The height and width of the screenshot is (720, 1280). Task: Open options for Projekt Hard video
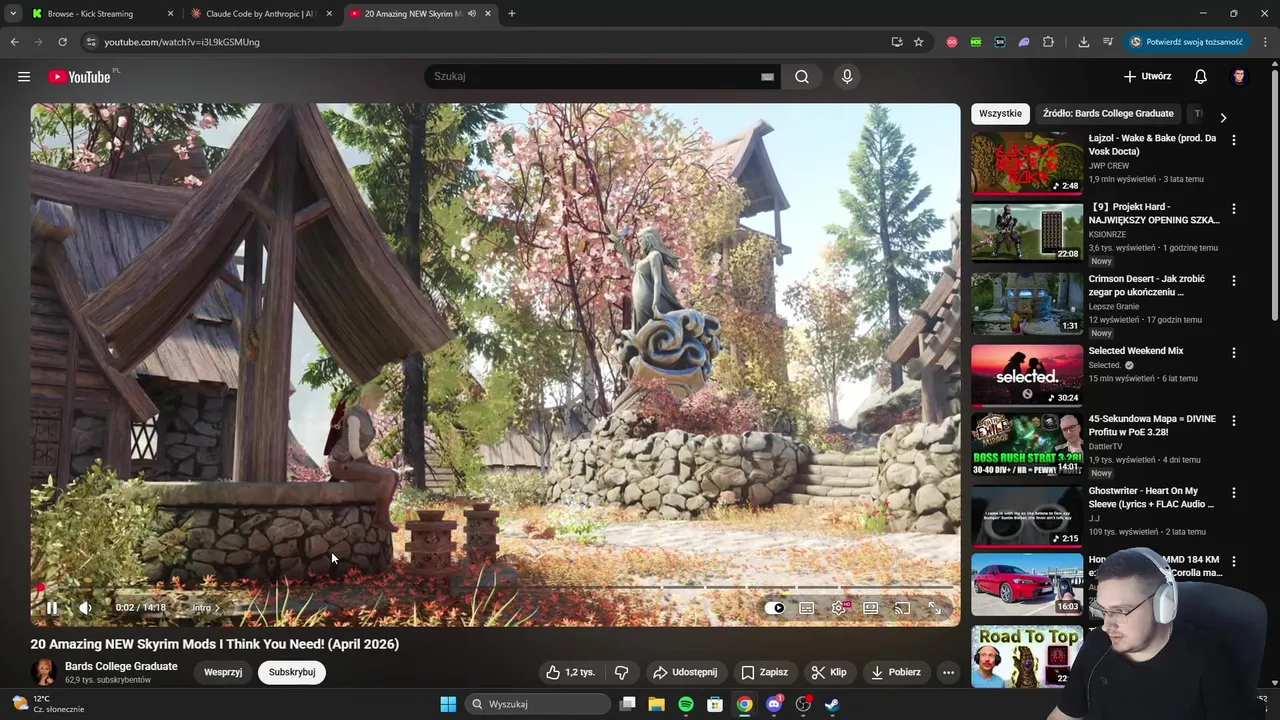click(1233, 209)
